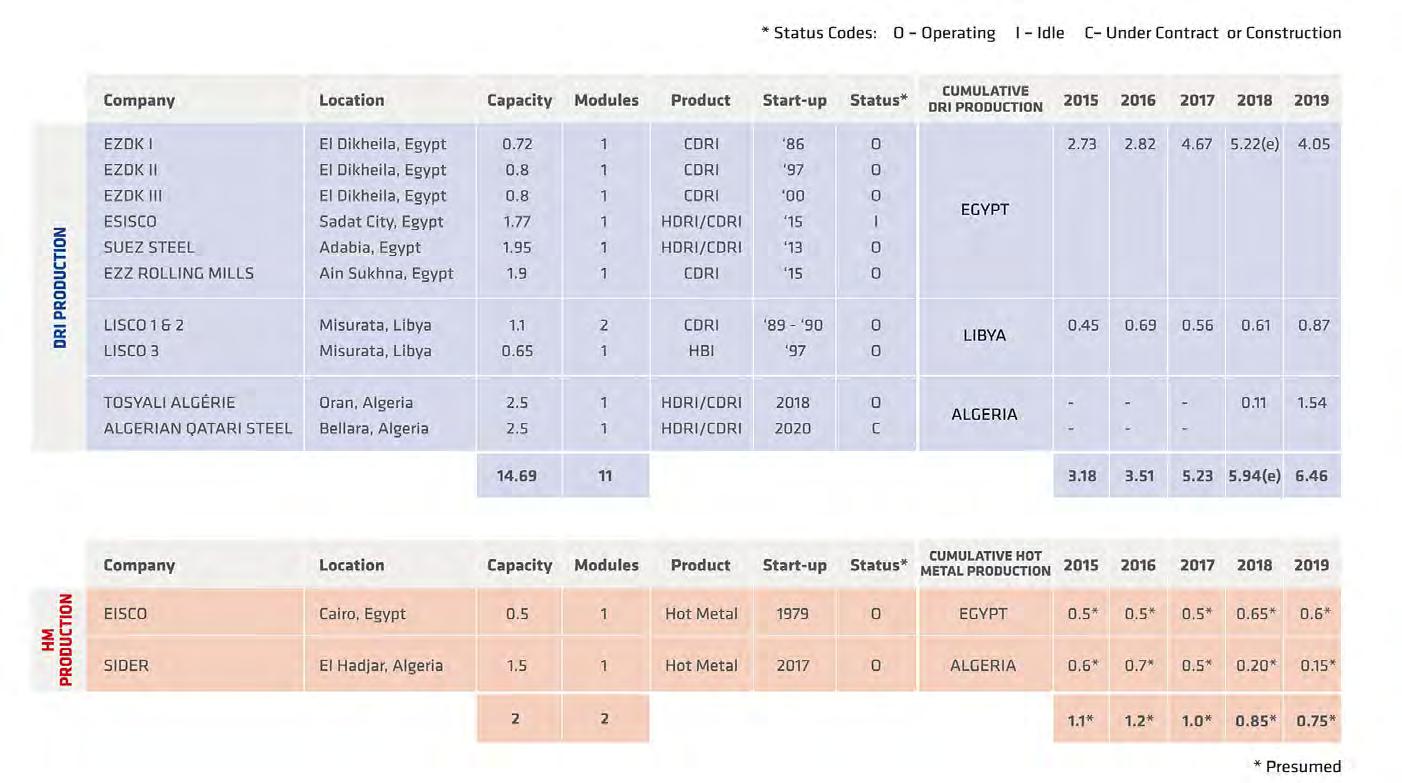
Task: Click the LISCO 1 & 2 company cell
Action: [144, 325]
